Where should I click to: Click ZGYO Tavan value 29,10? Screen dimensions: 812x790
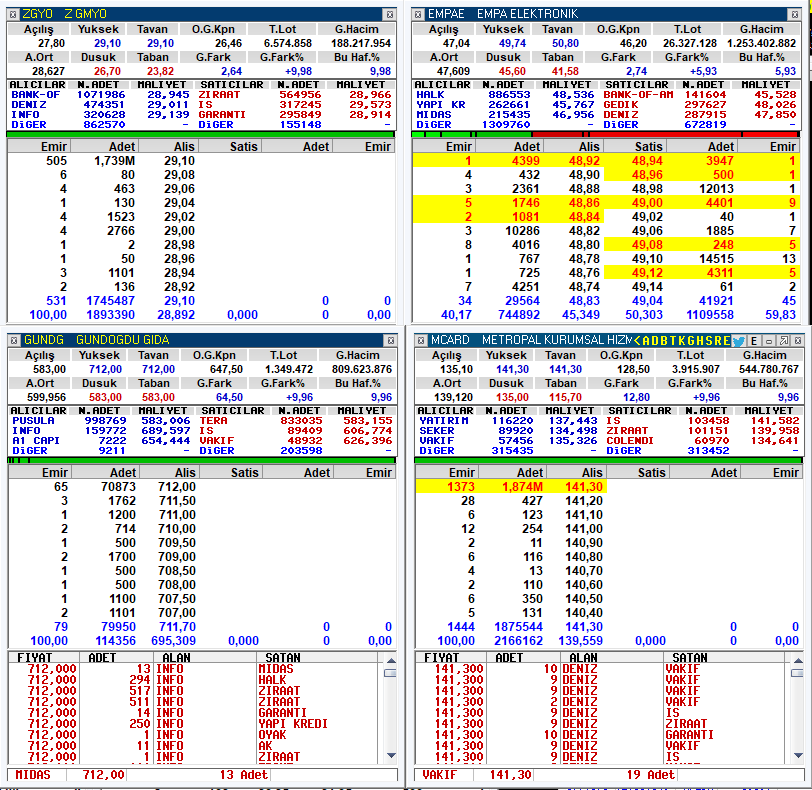point(160,43)
